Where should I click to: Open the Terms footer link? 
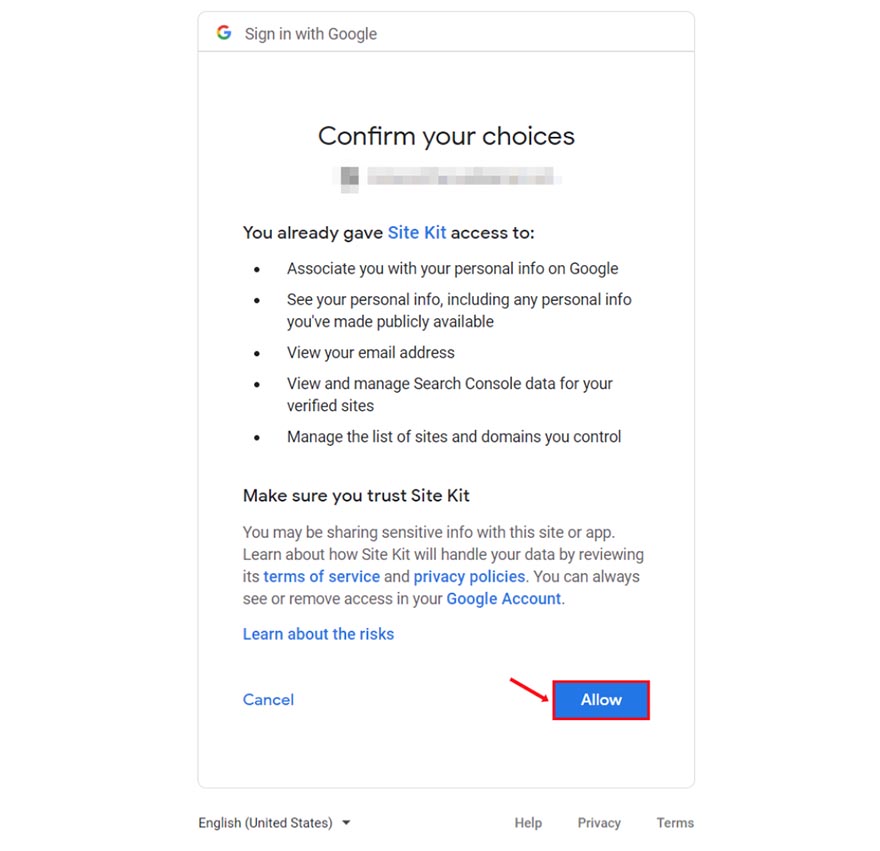pos(675,823)
